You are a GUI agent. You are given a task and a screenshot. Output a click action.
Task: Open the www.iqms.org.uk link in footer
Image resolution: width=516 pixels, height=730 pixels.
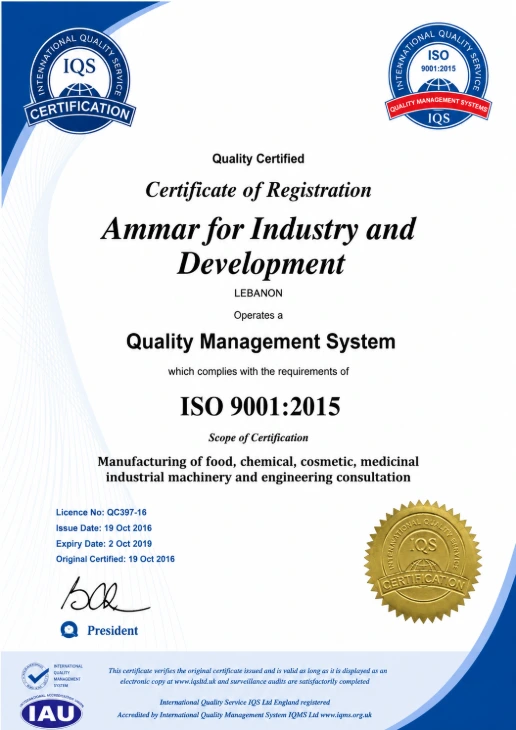click(x=346, y=715)
